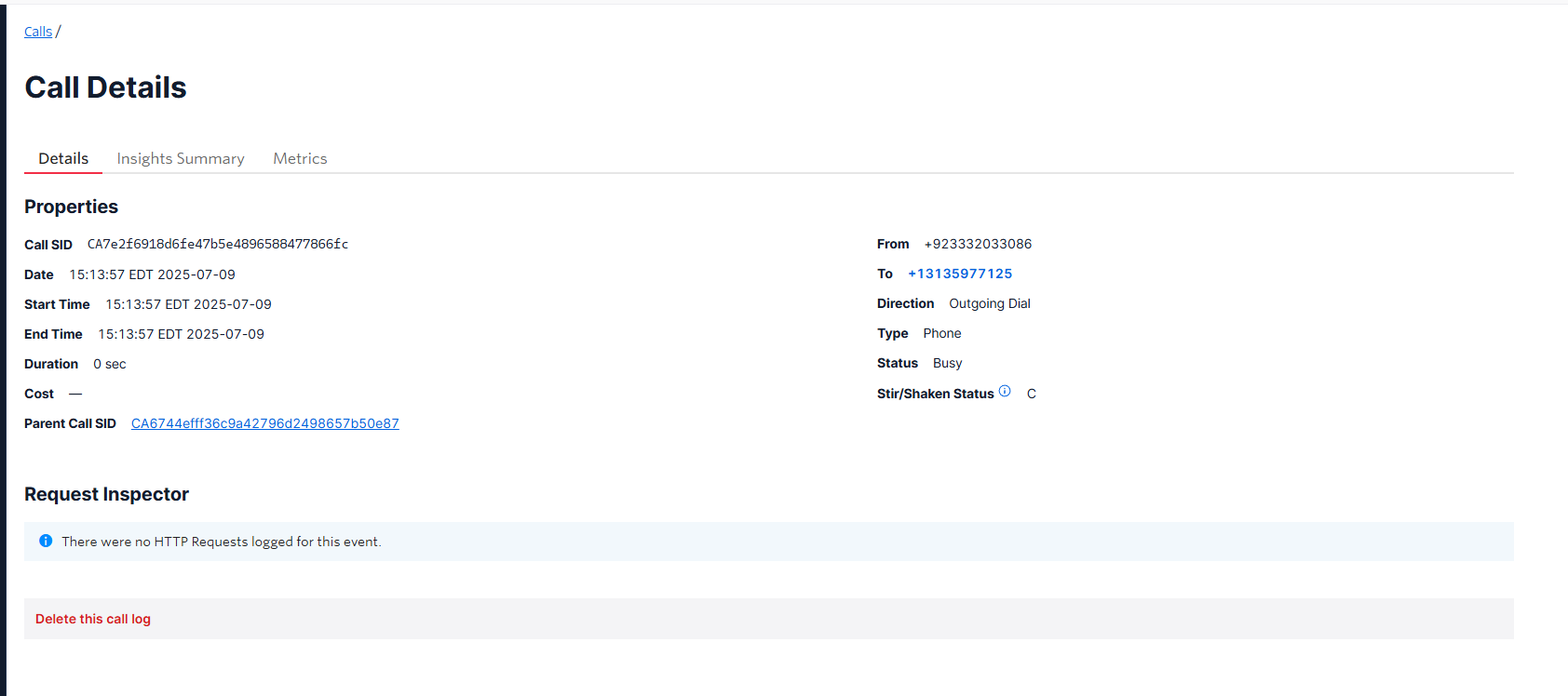Click the From number +923332033086
This screenshot has height=696, width=1568.
[978, 244]
